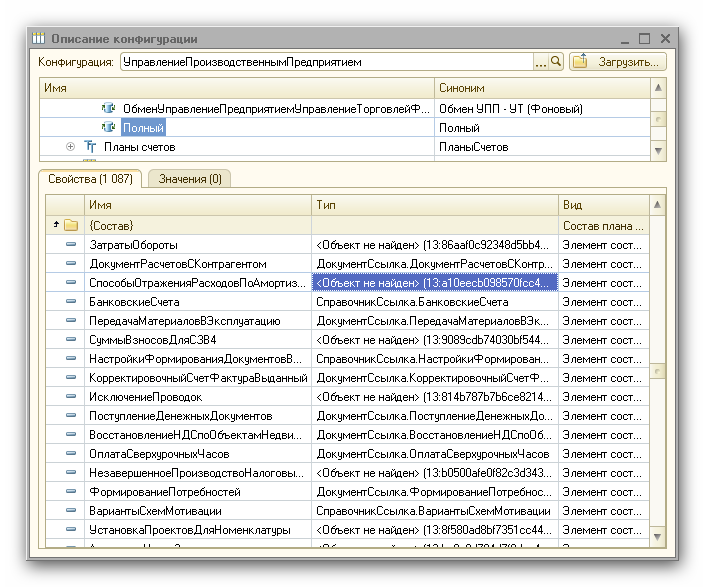
Task: Click the {Состав} folder icon
Action: pyautogui.click(x=71, y=225)
